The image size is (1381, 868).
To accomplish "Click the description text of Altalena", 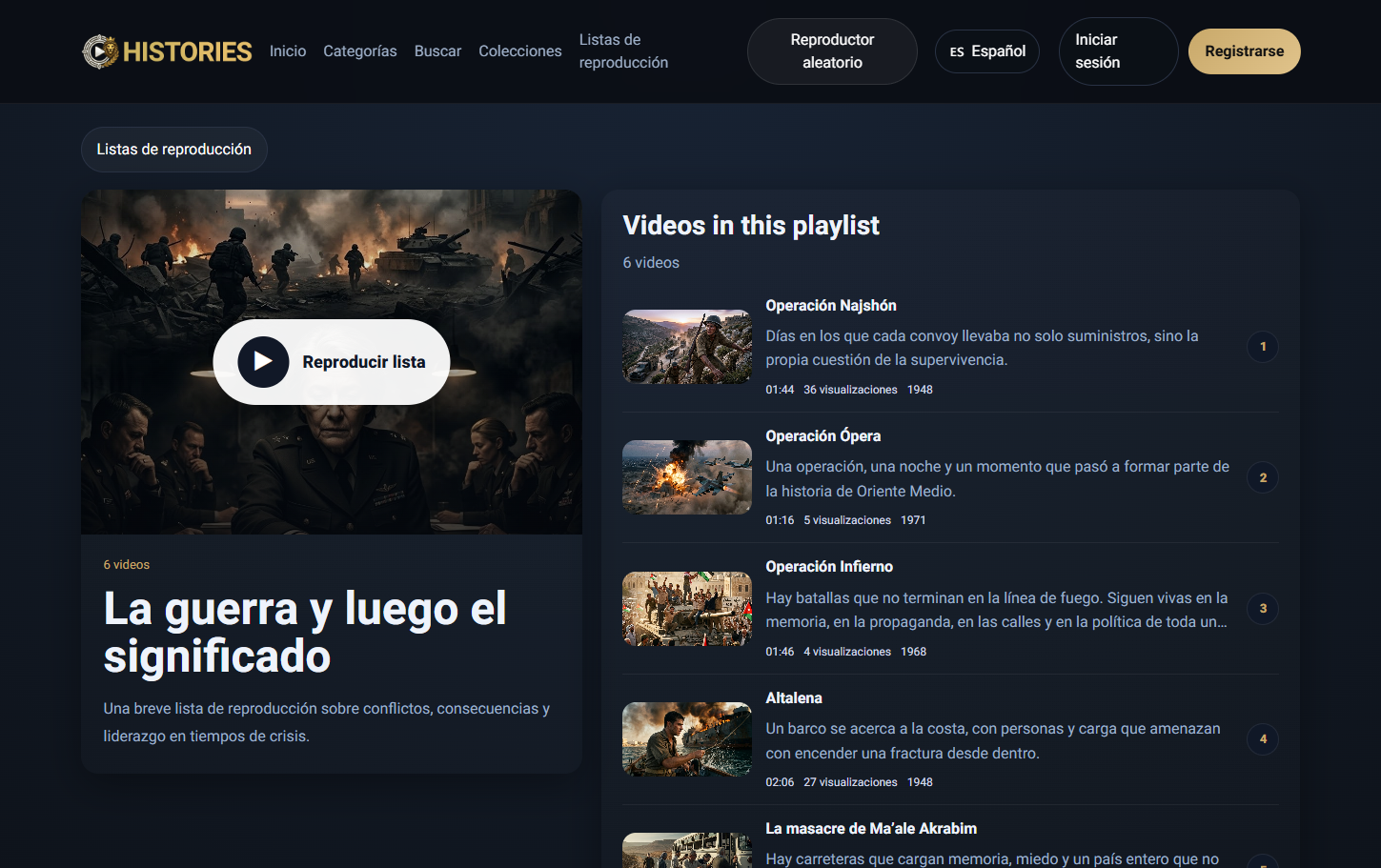I will [993, 740].
